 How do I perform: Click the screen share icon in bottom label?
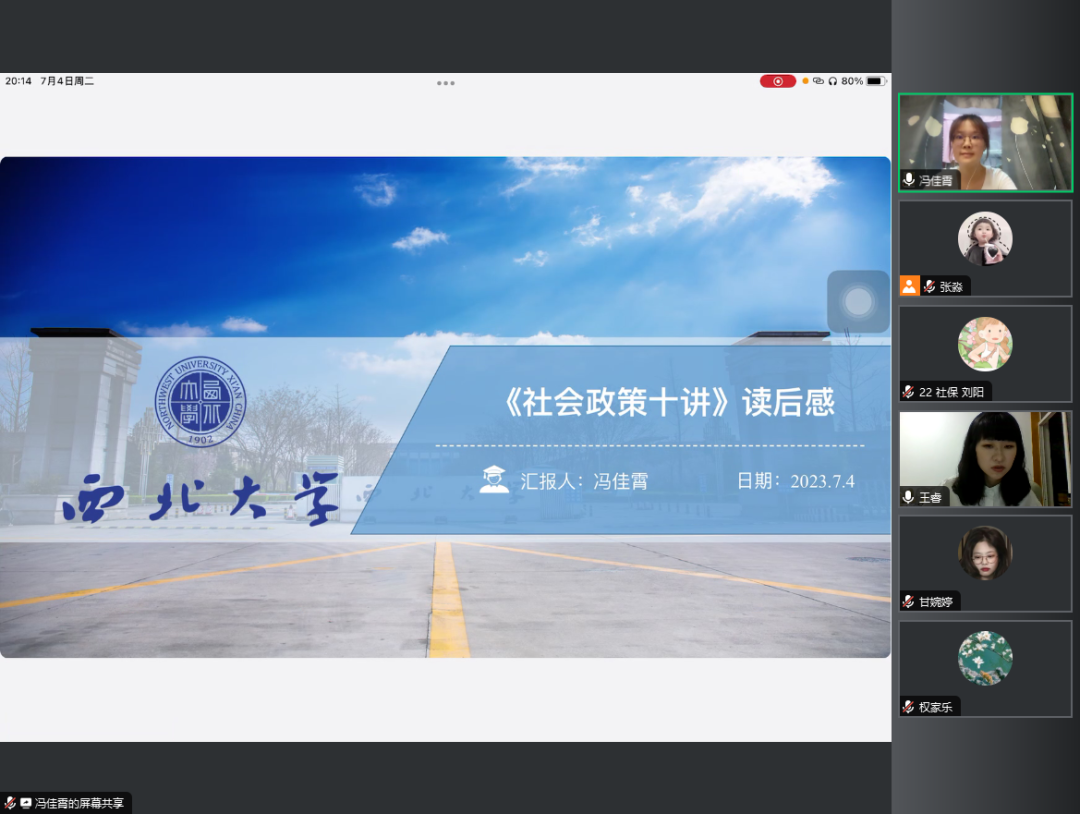click(25, 803)
